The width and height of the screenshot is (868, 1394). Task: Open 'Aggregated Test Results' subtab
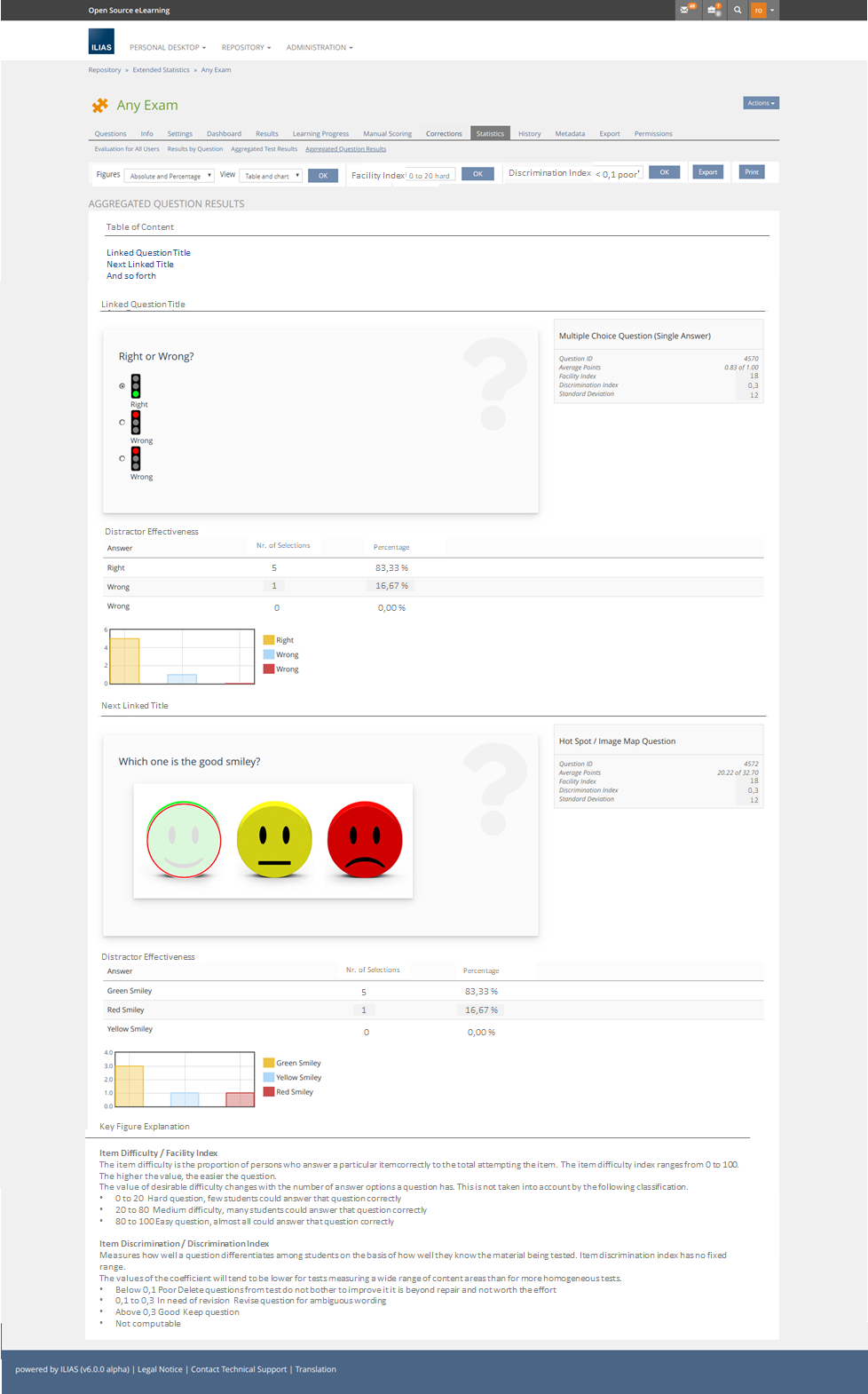(264, 149)
